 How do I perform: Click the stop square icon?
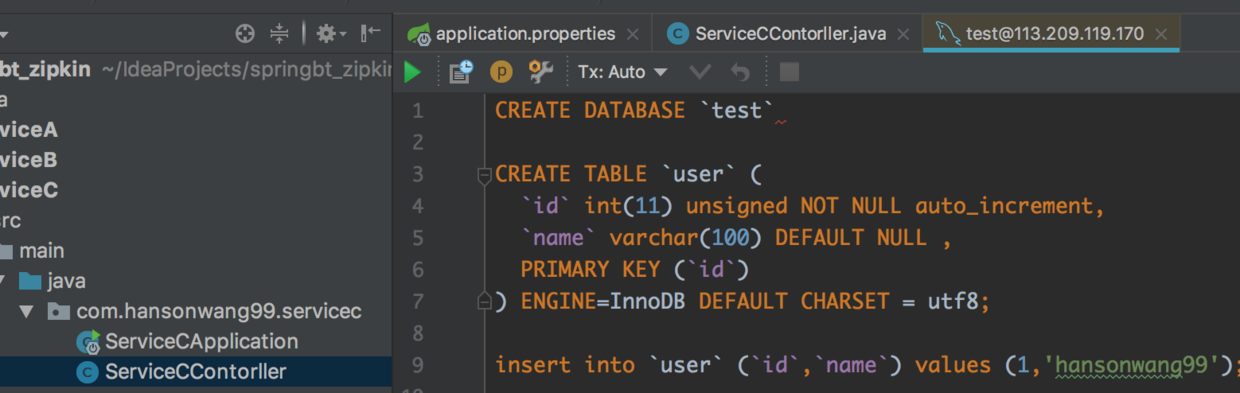coord(789,72)
